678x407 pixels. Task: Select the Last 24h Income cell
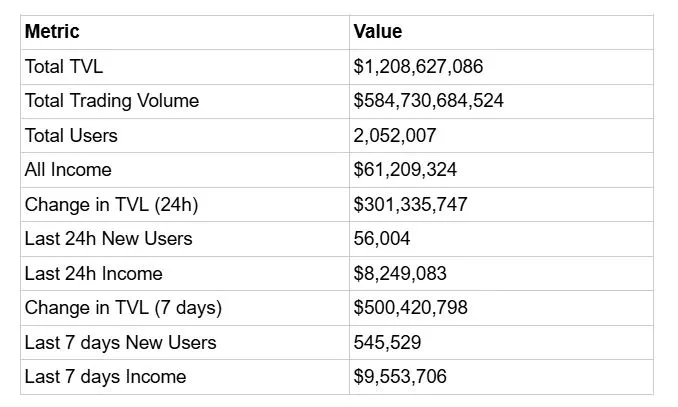(x=93, y=273)
